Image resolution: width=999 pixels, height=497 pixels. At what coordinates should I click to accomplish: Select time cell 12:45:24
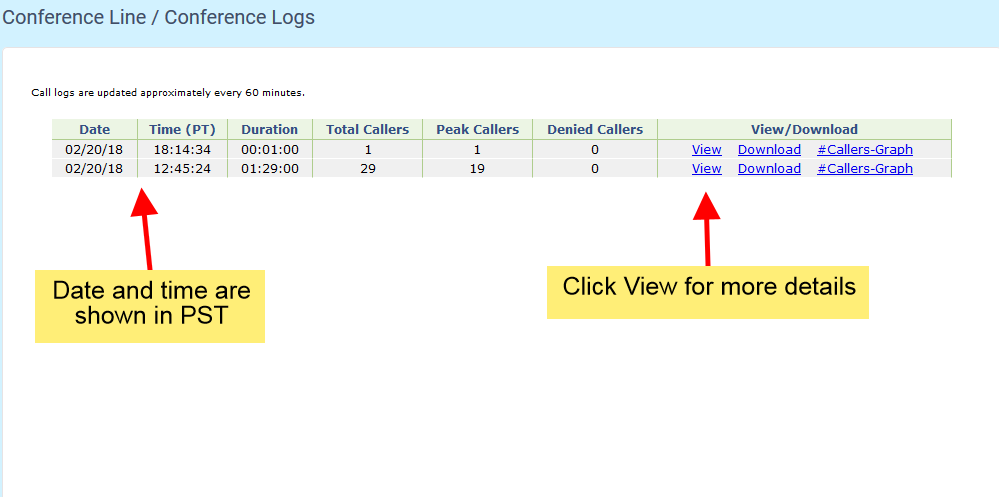(x=182, y=169)
